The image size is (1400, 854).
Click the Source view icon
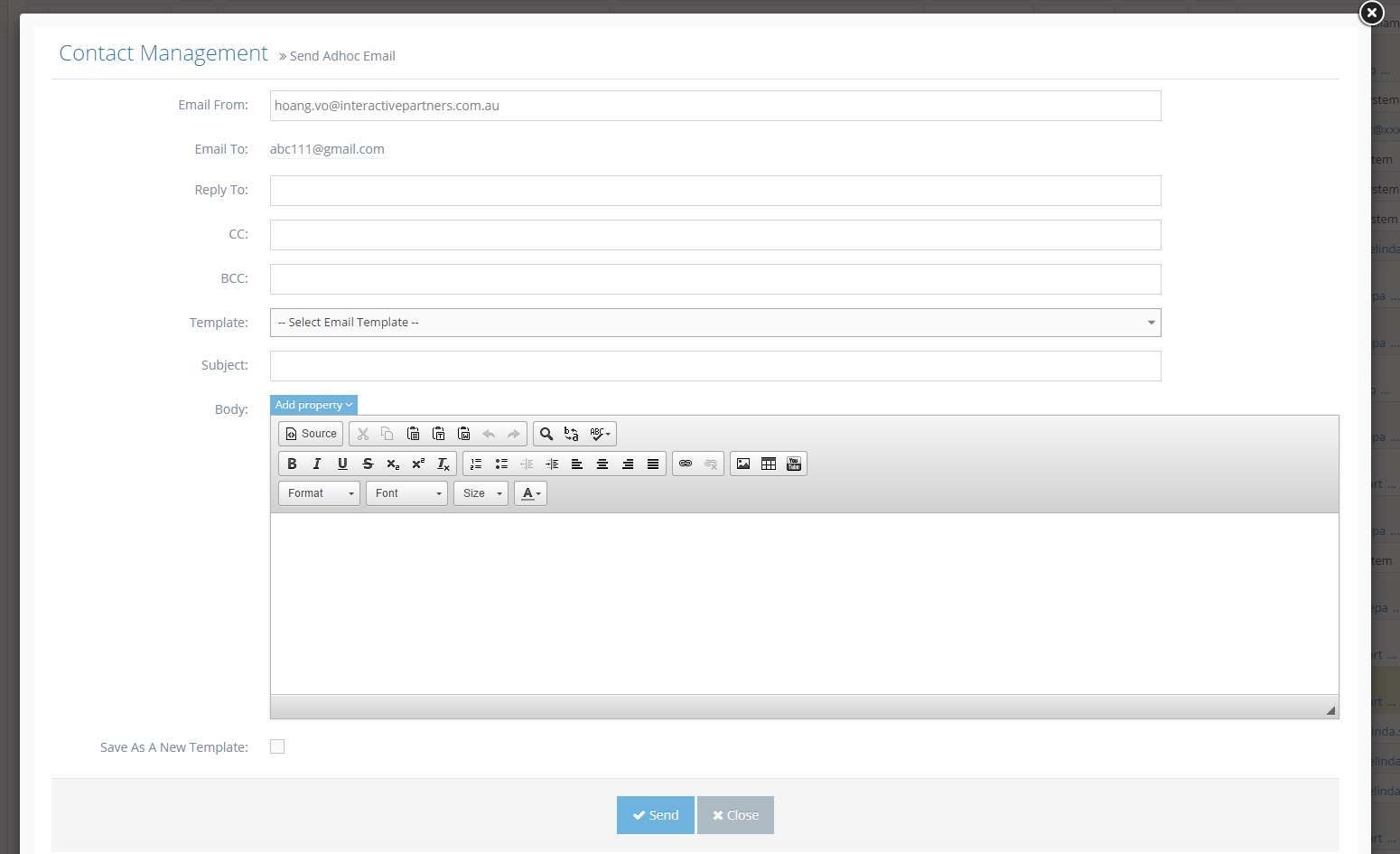point(310,434)
